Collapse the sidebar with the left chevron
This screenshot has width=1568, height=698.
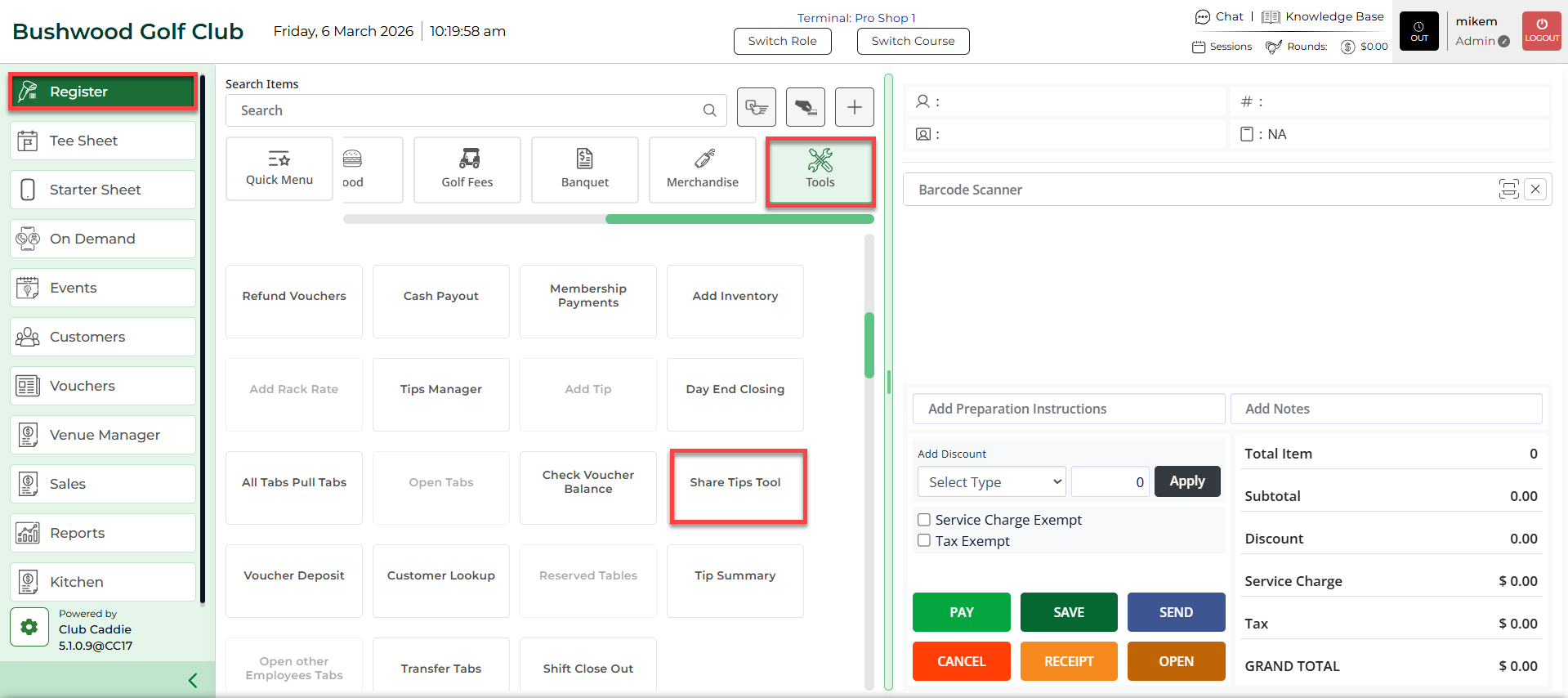click(x=193, y=680)
